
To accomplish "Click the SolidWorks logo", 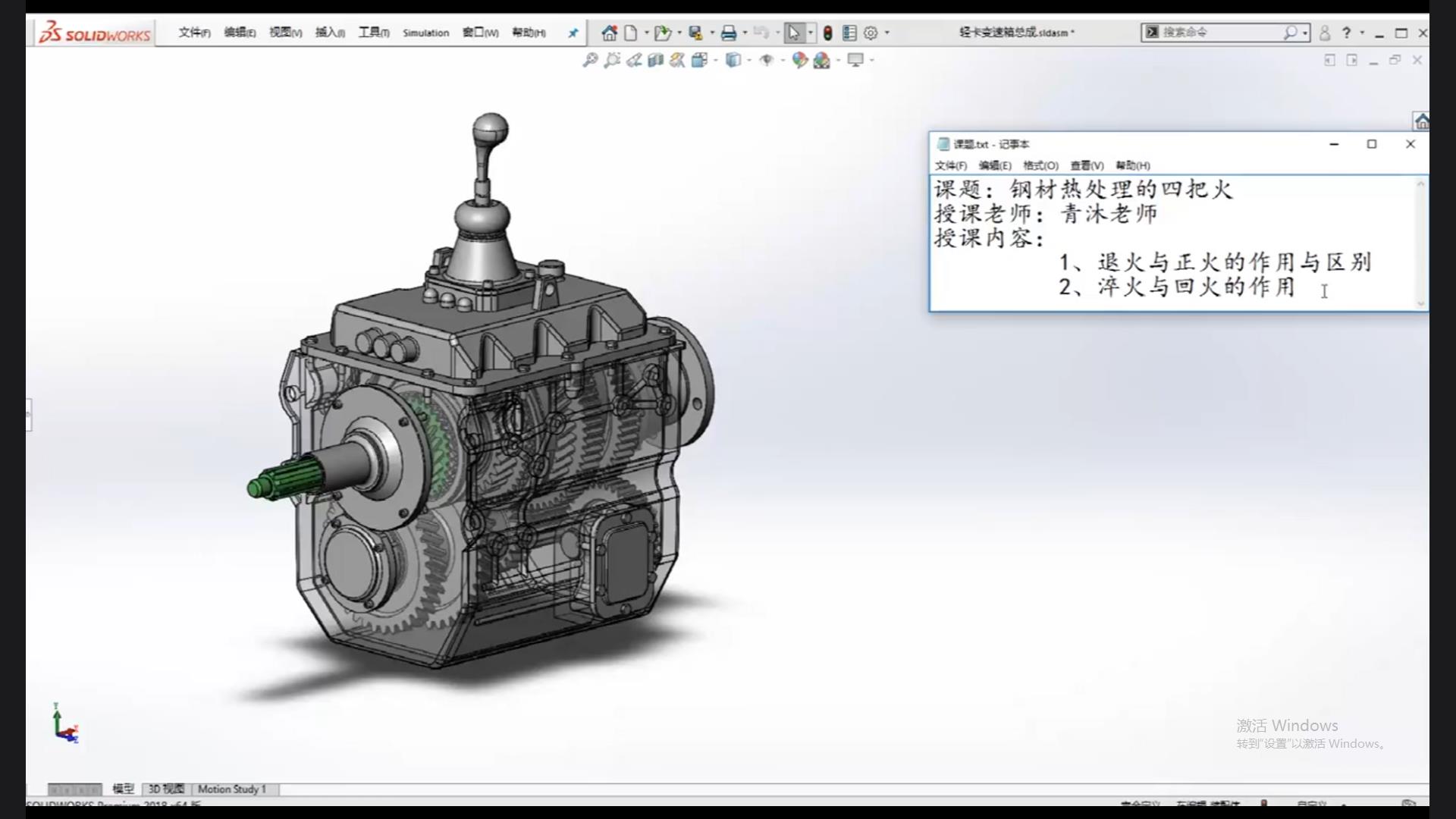I will click(95, 33).
